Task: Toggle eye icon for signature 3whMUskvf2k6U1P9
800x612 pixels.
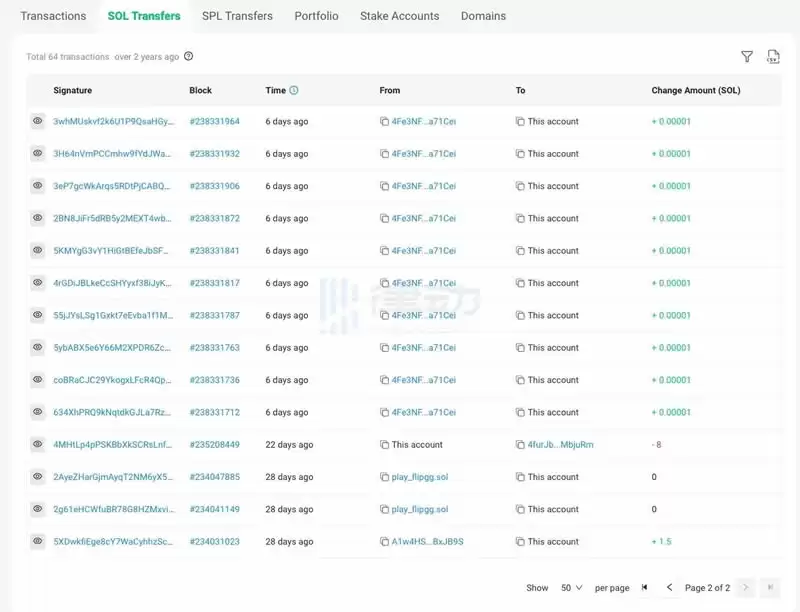Action: (37, 121)
